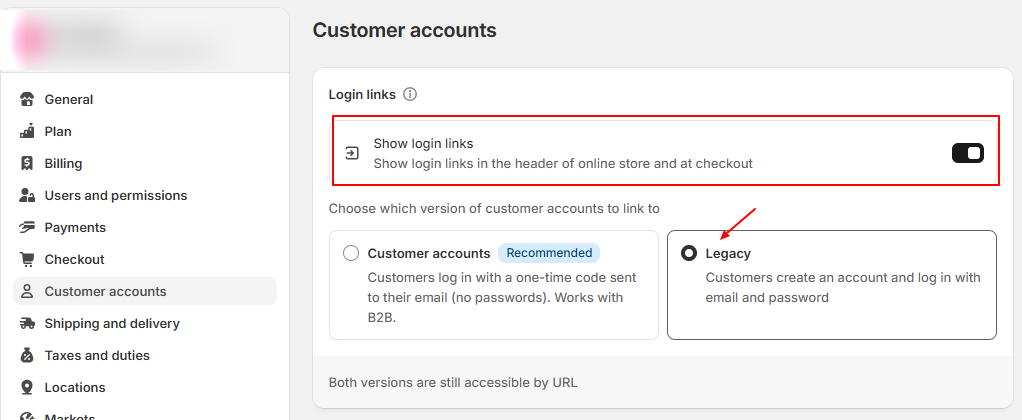The image size is (1022, 420).
Task: Open Customer accounts settings in sidebar
Action: point(105,291)
